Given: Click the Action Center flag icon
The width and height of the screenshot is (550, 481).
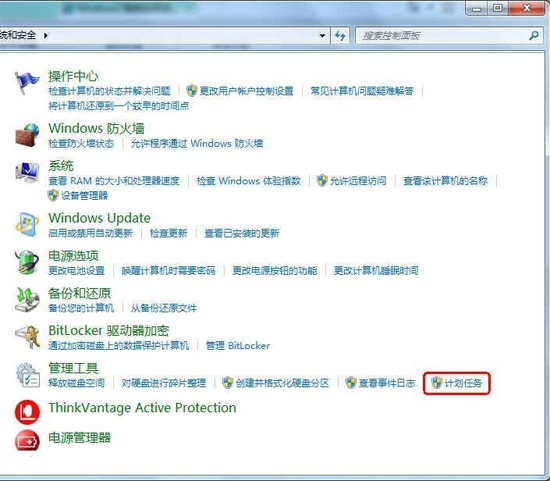Looking at the screenshot, I should click(27, 82).
